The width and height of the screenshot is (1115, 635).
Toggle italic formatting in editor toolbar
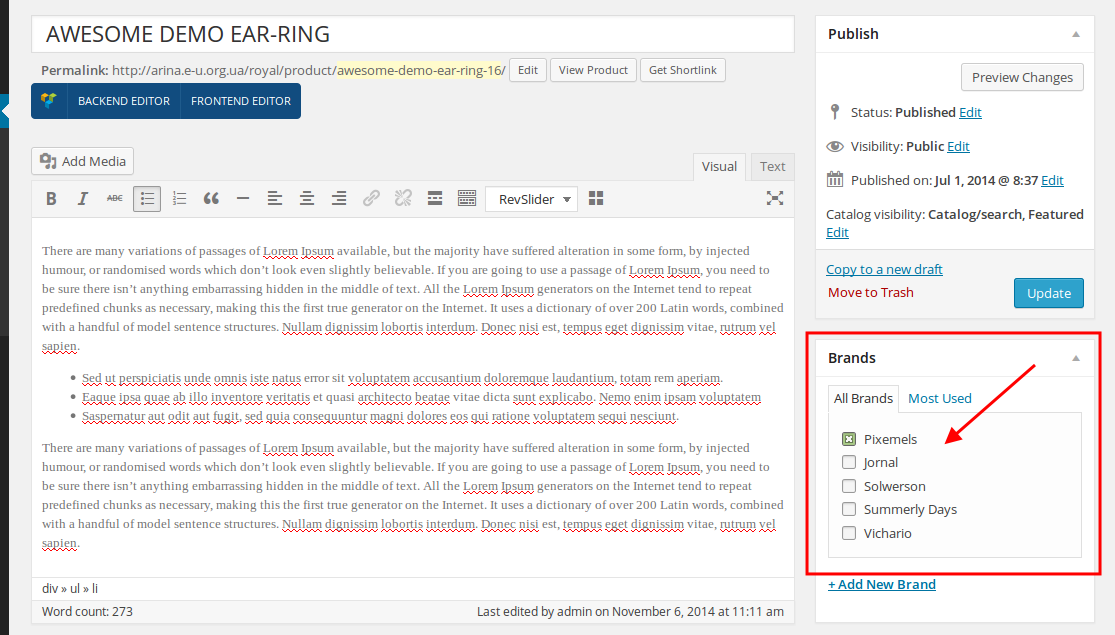(x=82, y=199)
